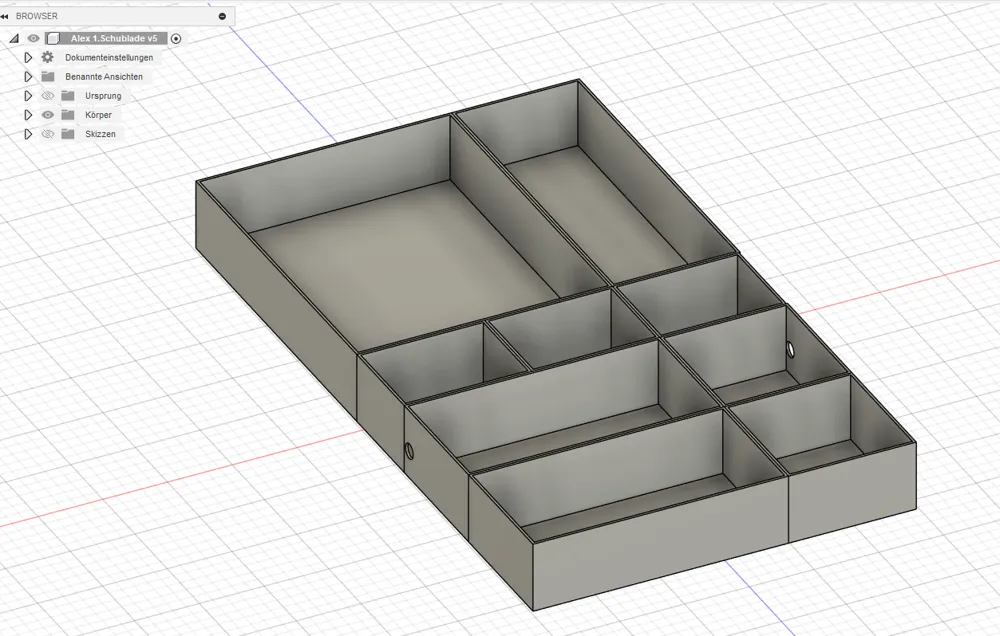Expand the Körper node
This screenshot has height=636, width=1000.
(27, 115)
